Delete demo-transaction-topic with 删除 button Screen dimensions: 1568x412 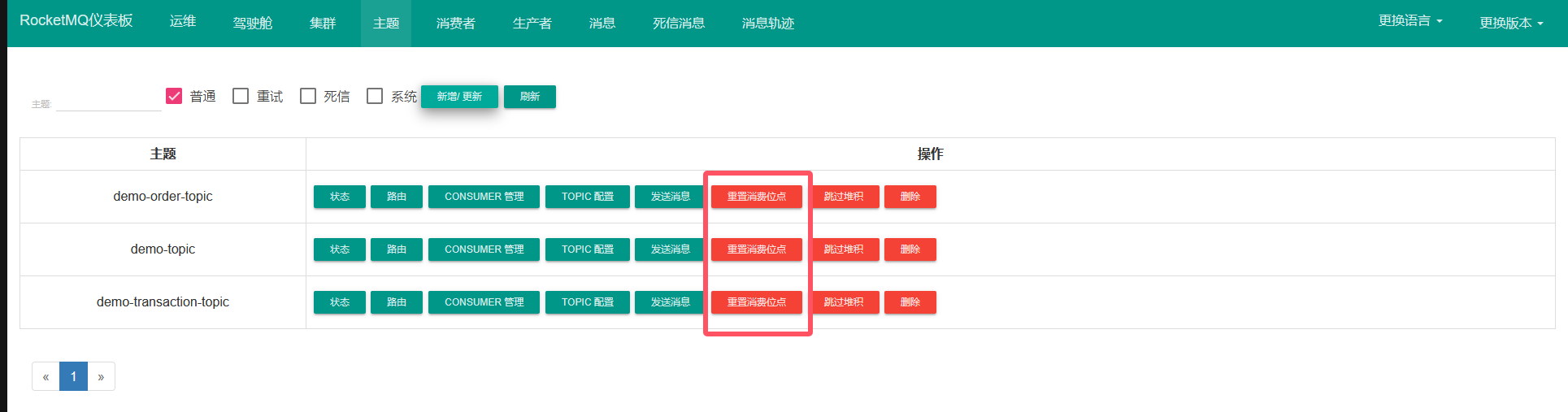pyautogui.click(x=910, y=302)
